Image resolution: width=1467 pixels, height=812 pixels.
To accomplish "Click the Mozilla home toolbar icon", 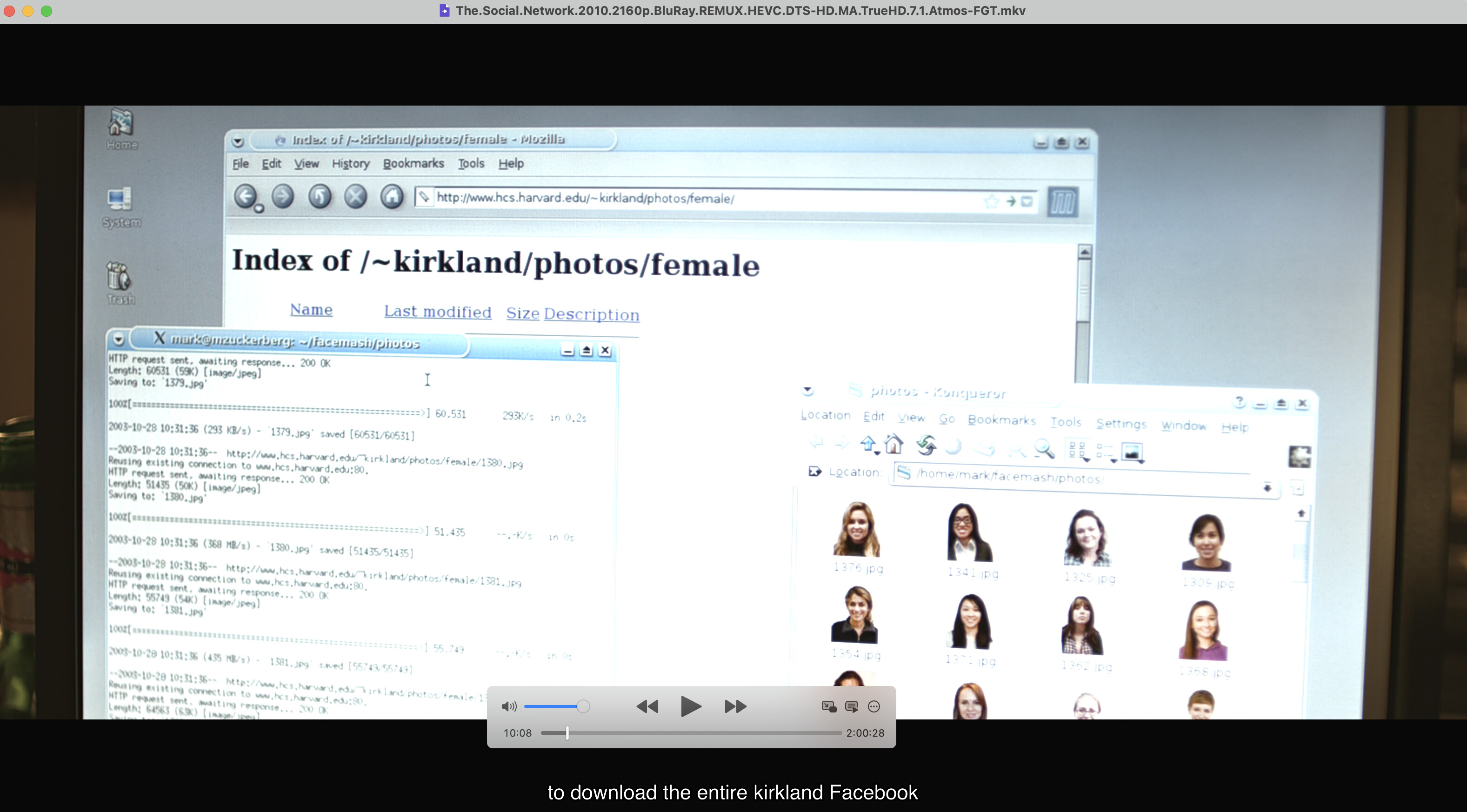I will [x=392, y=197].
